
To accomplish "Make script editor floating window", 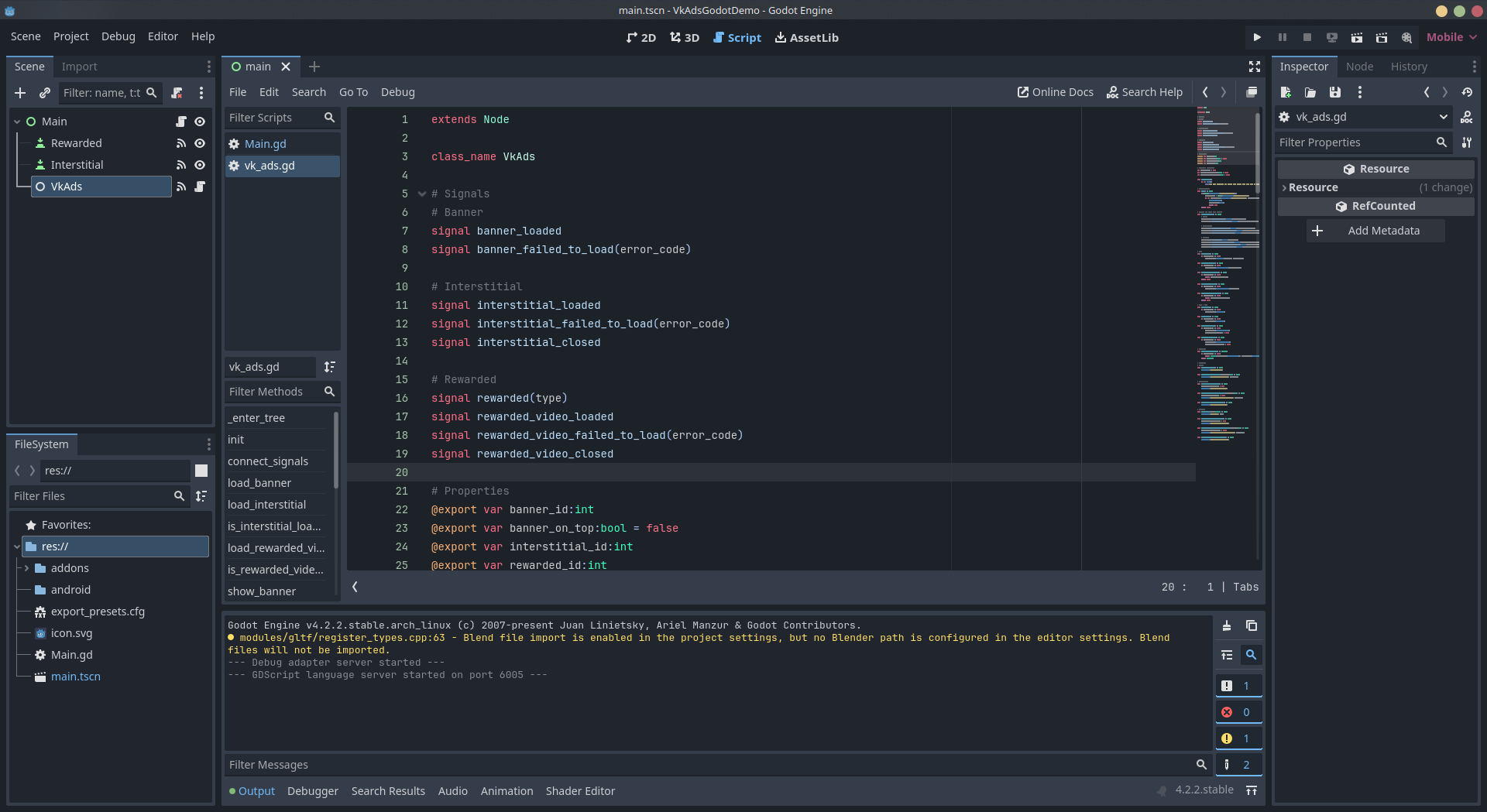I will [x=1252, y=92].
